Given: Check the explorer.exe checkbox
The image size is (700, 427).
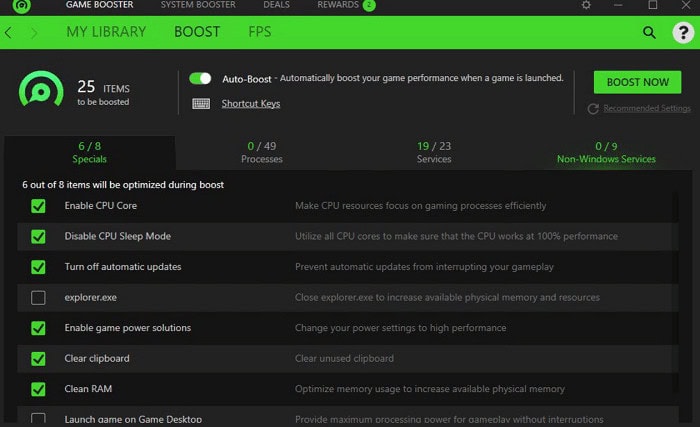Looking at the screenshot, I should tap(38, 297).
